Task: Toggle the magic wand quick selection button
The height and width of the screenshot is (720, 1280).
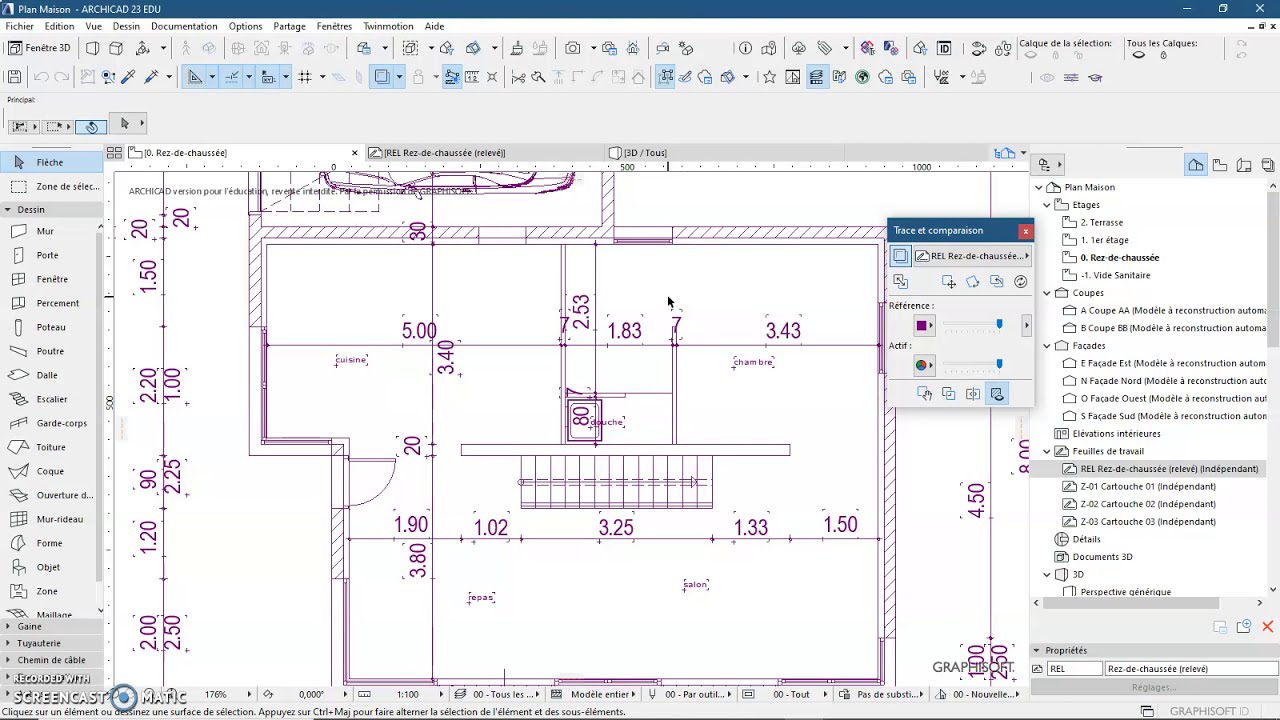Action: click(91, 126)
